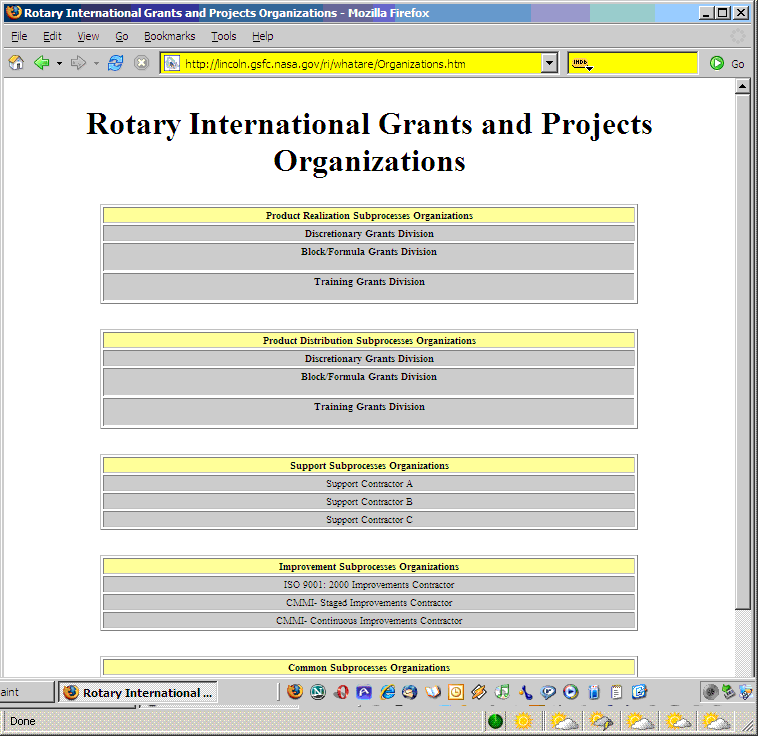Click the Home toolbar icon
The height and width of the screenshot is (736, 758).
point(16,63)
